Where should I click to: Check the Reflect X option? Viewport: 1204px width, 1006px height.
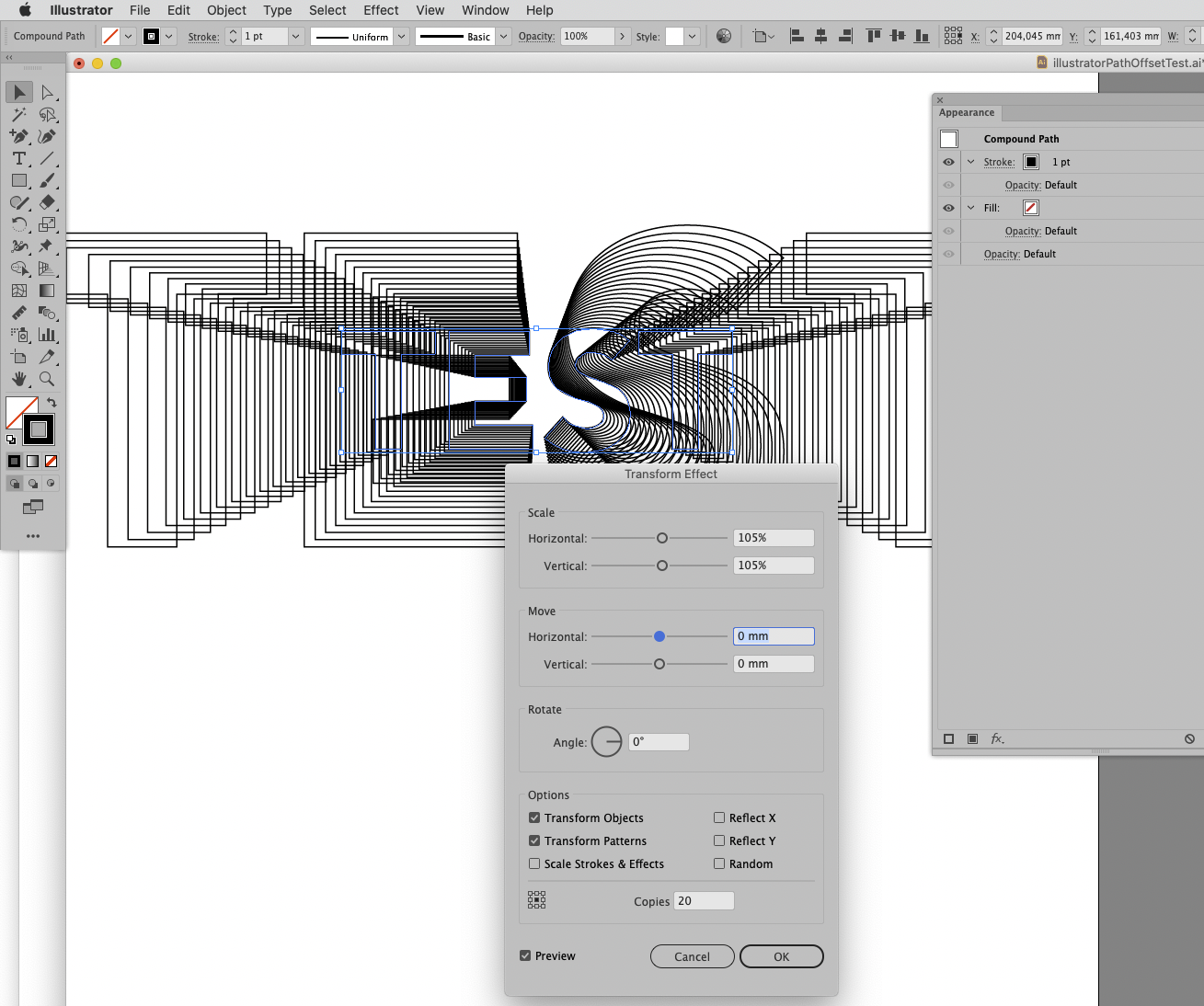point(718,817)
